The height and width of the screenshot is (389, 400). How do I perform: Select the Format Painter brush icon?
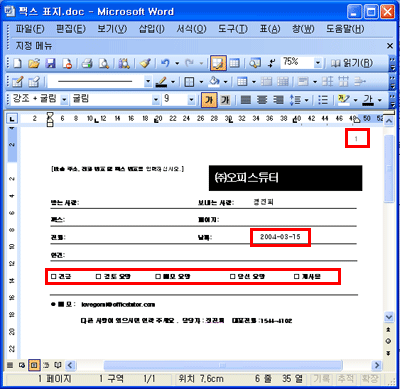[145, 63]
